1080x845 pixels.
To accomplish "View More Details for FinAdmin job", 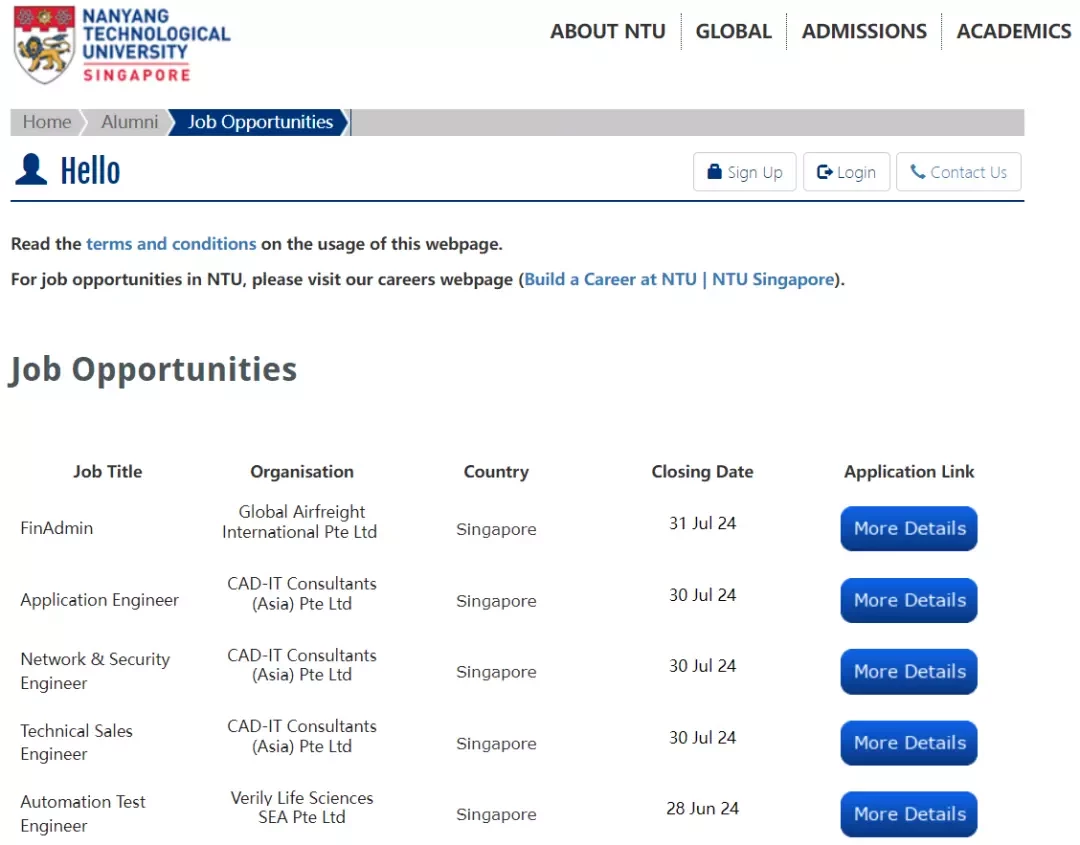I will point(909,528).
